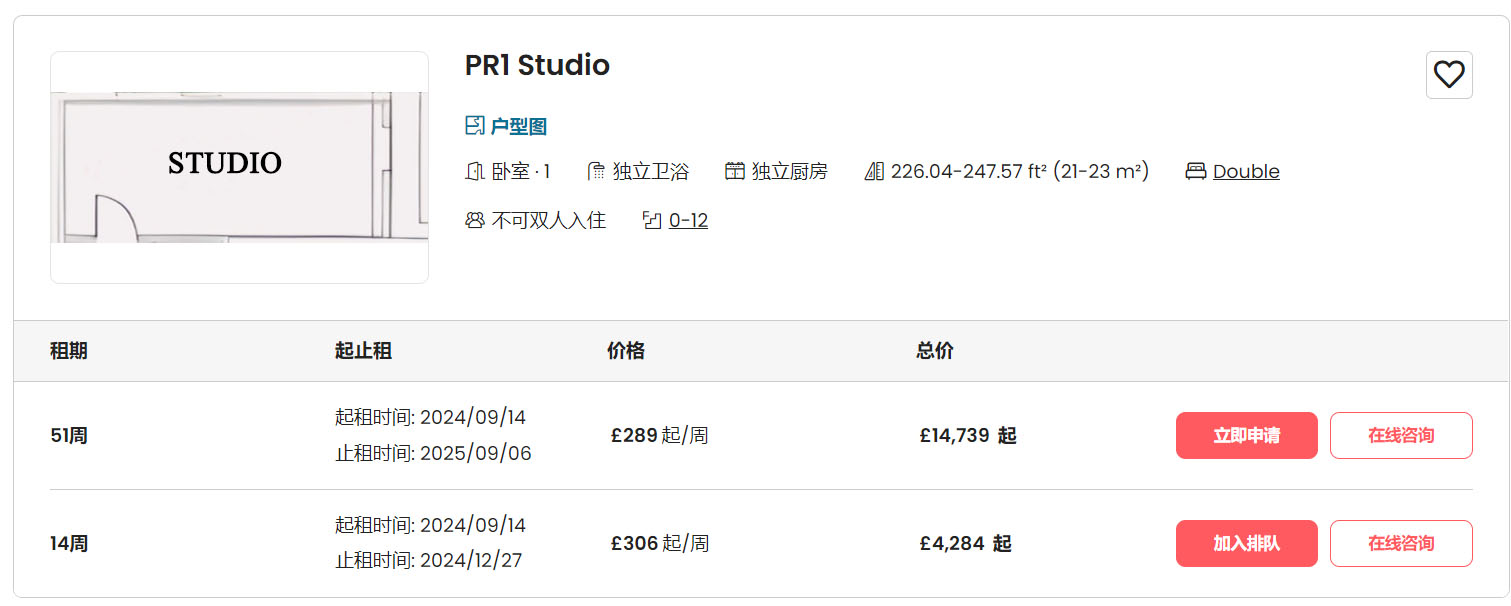This screenshot has width=1511, height=606.
Task: Click the 租期 column header
Action: click(69, 351)
